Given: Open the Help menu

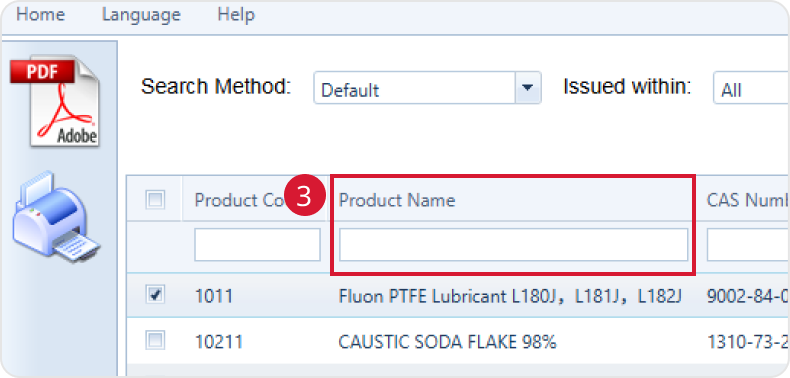Looking at the screenshot, I should [x=236, y=15].
